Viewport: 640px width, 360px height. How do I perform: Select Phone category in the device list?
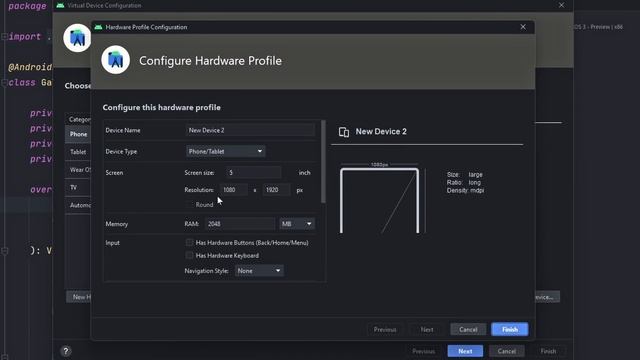78,134
